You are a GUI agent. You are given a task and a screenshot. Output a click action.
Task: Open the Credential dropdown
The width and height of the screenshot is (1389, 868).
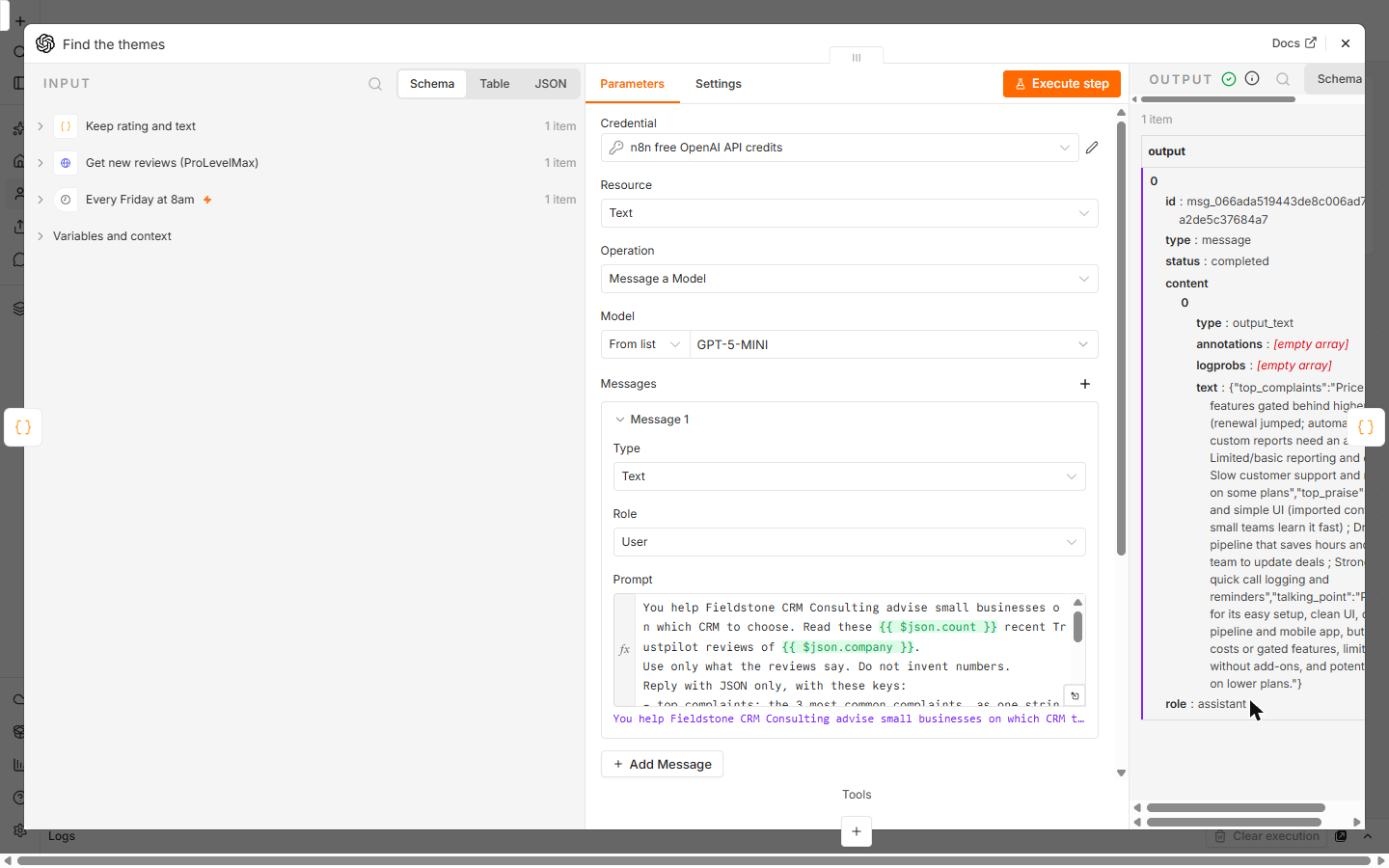coord(840,148)
